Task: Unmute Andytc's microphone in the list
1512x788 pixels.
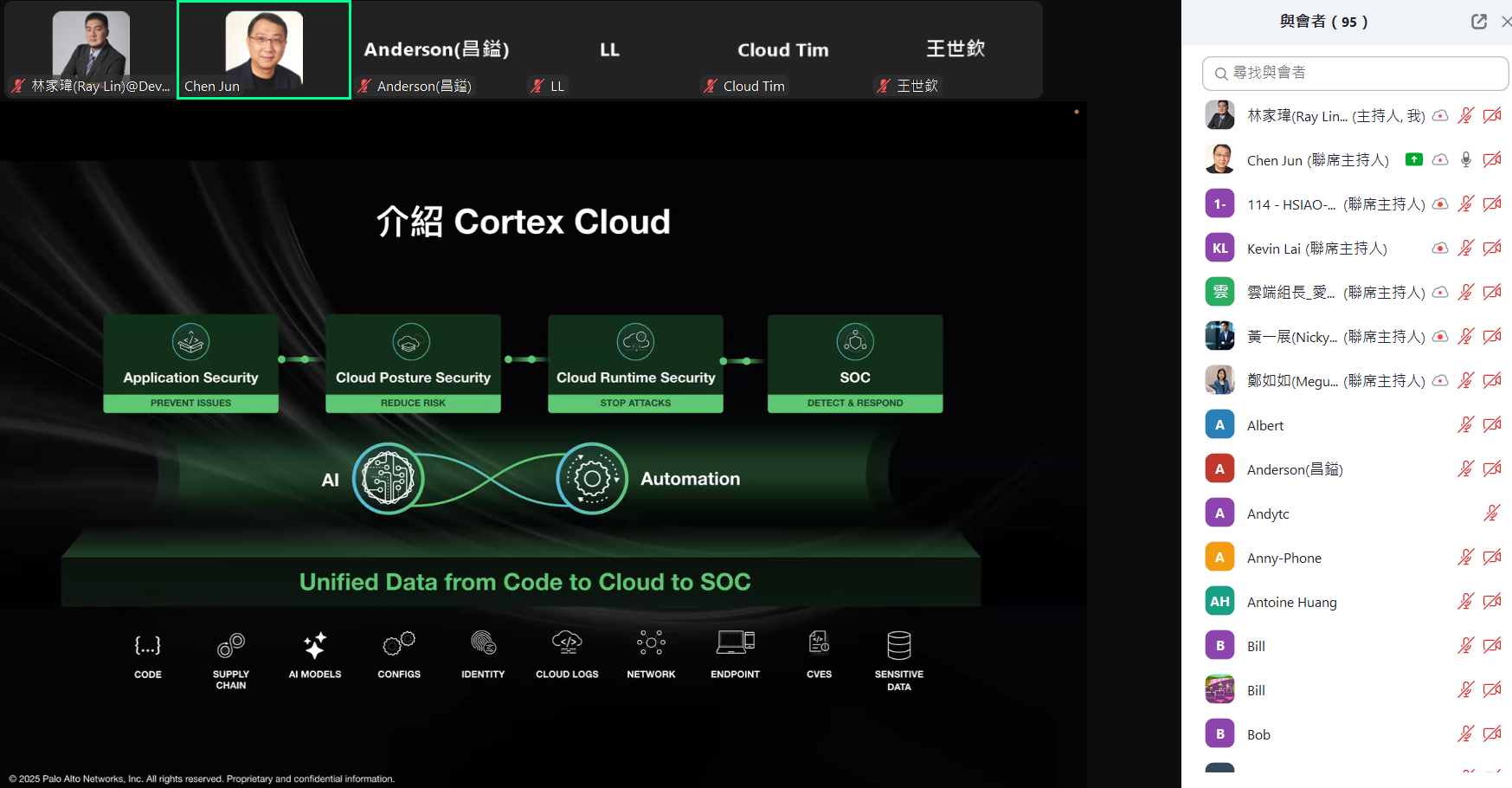Action: click(x=1491, y=513)
